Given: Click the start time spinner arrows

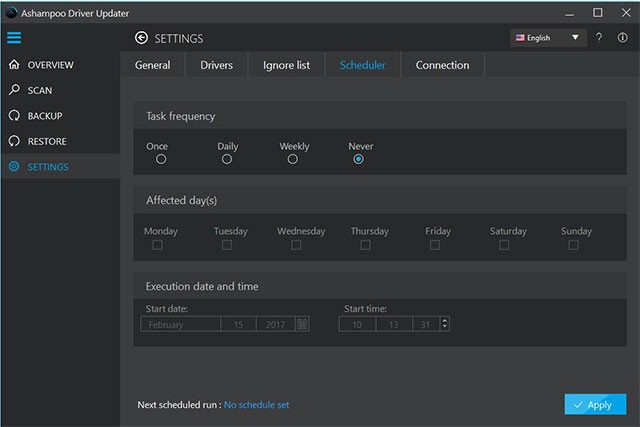Looking at the screenshot, I should (x=444, y=324).
